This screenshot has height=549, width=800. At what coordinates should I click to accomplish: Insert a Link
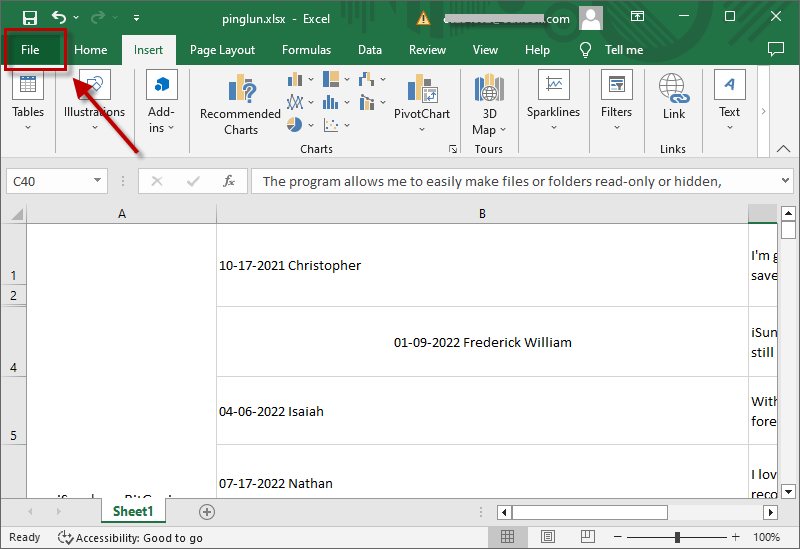point(673,97)
